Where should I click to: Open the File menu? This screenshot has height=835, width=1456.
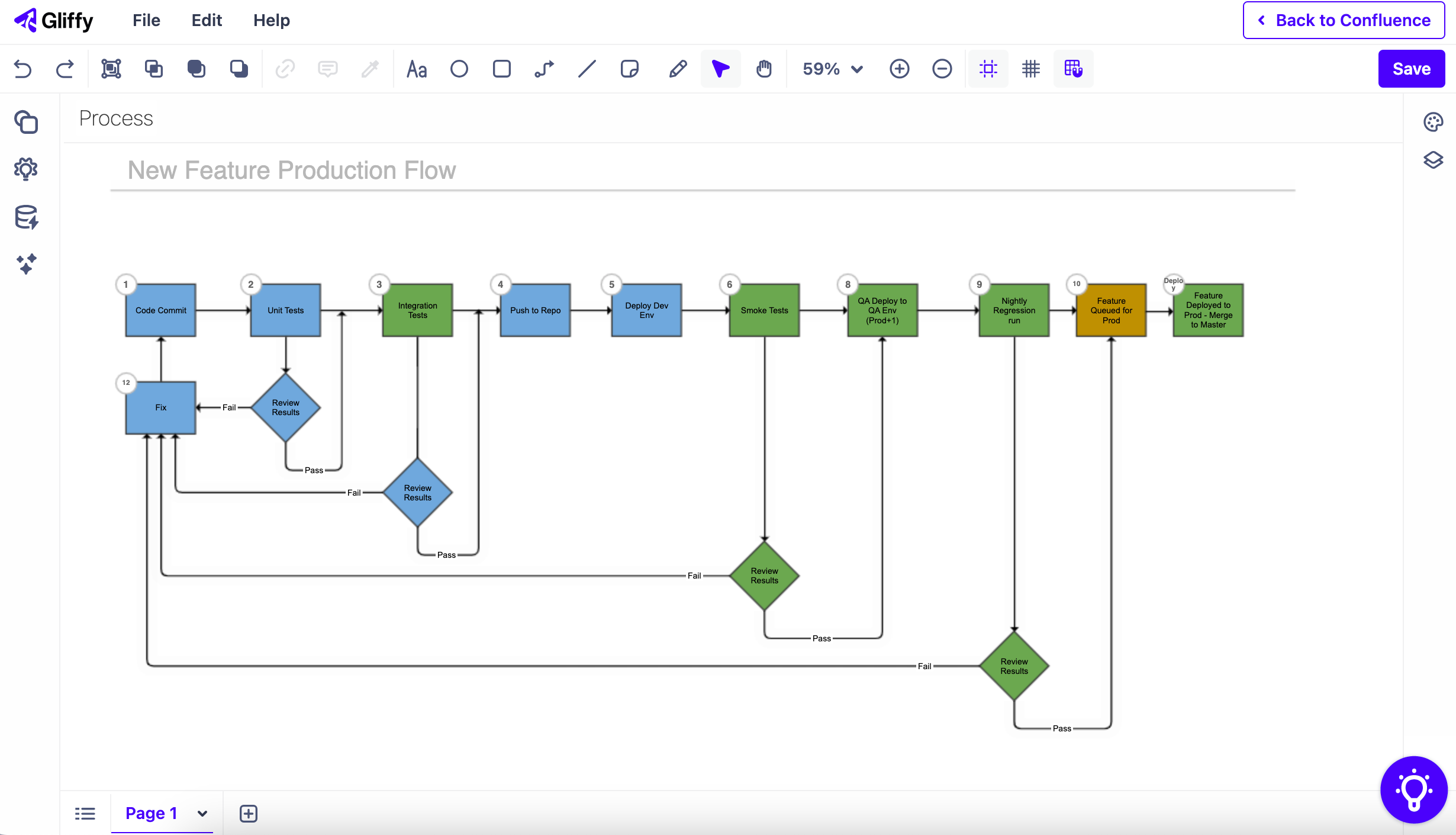146,20
